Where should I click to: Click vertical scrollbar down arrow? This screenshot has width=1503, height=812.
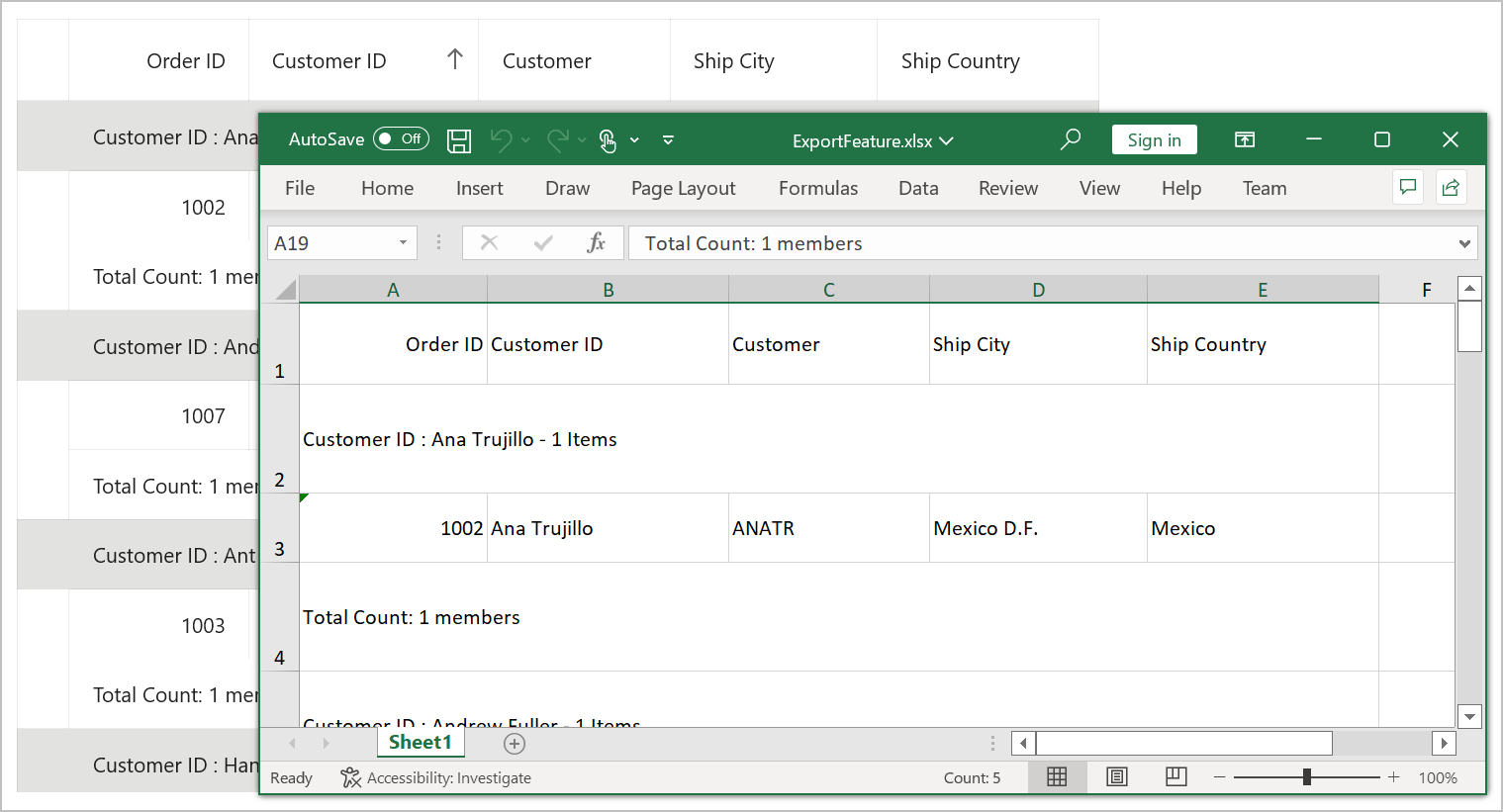[1469, 717]
